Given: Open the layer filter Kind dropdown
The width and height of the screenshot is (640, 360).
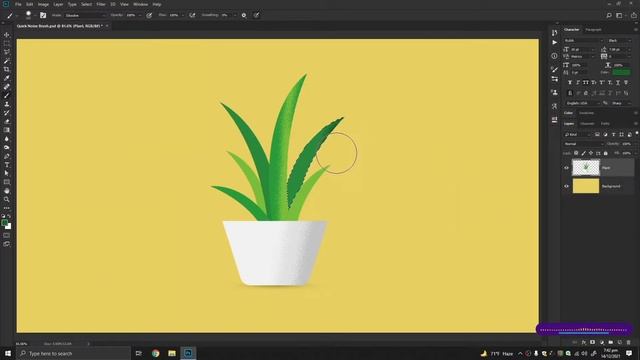Looking at the screenshot, I should (x=577, y=134).
